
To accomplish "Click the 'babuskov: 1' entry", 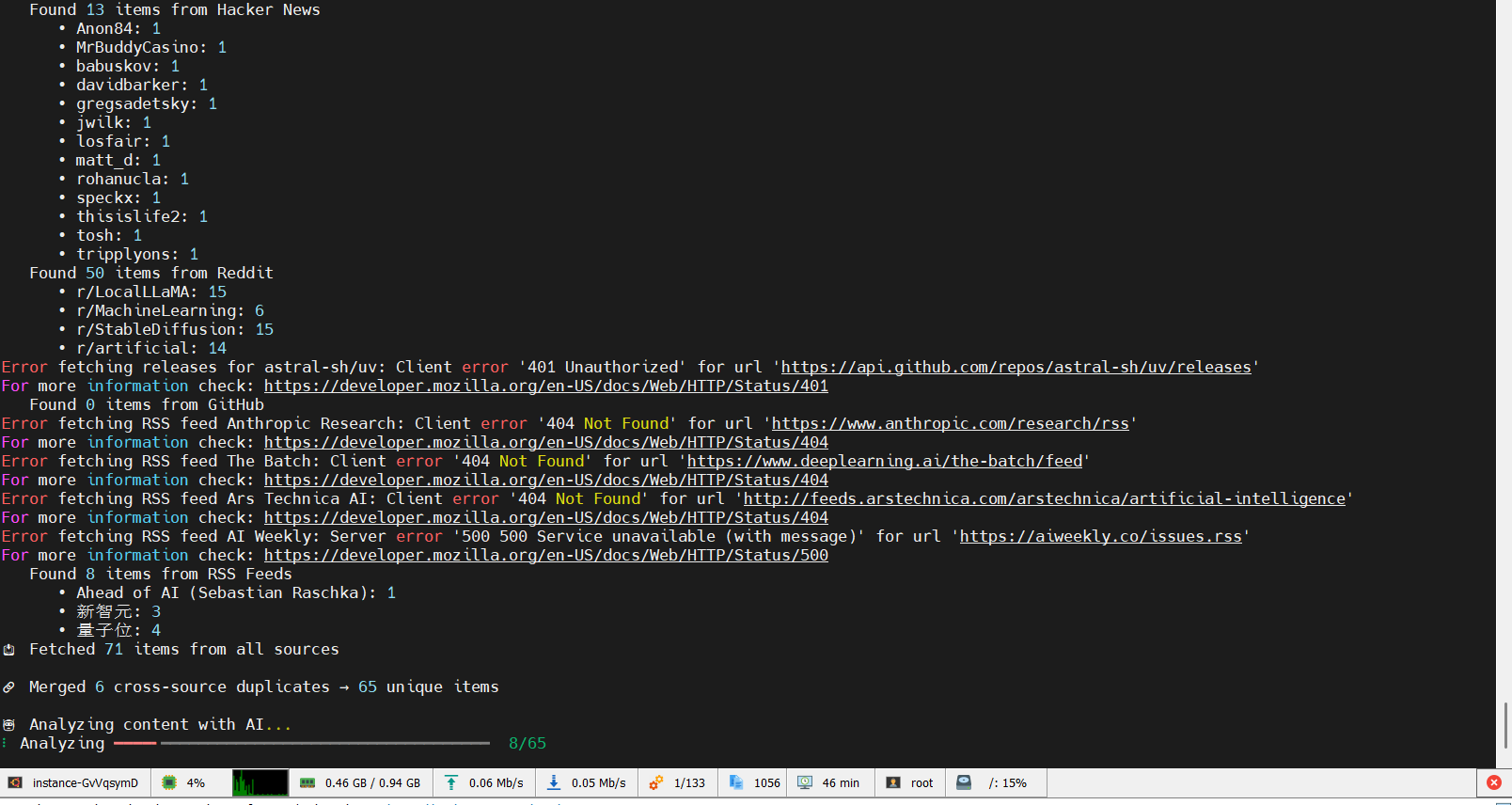I will 128,66.
